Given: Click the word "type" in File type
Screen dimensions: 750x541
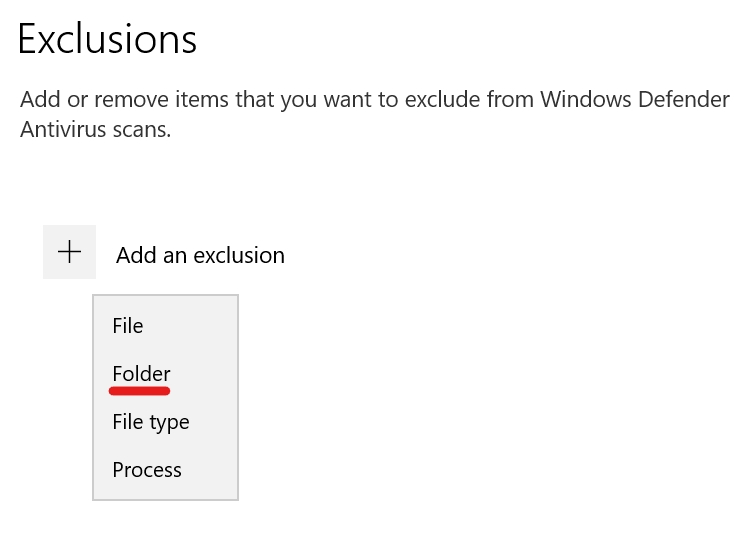Looking at the screenshot, I should pyautogui.click(x=169, y=423).
